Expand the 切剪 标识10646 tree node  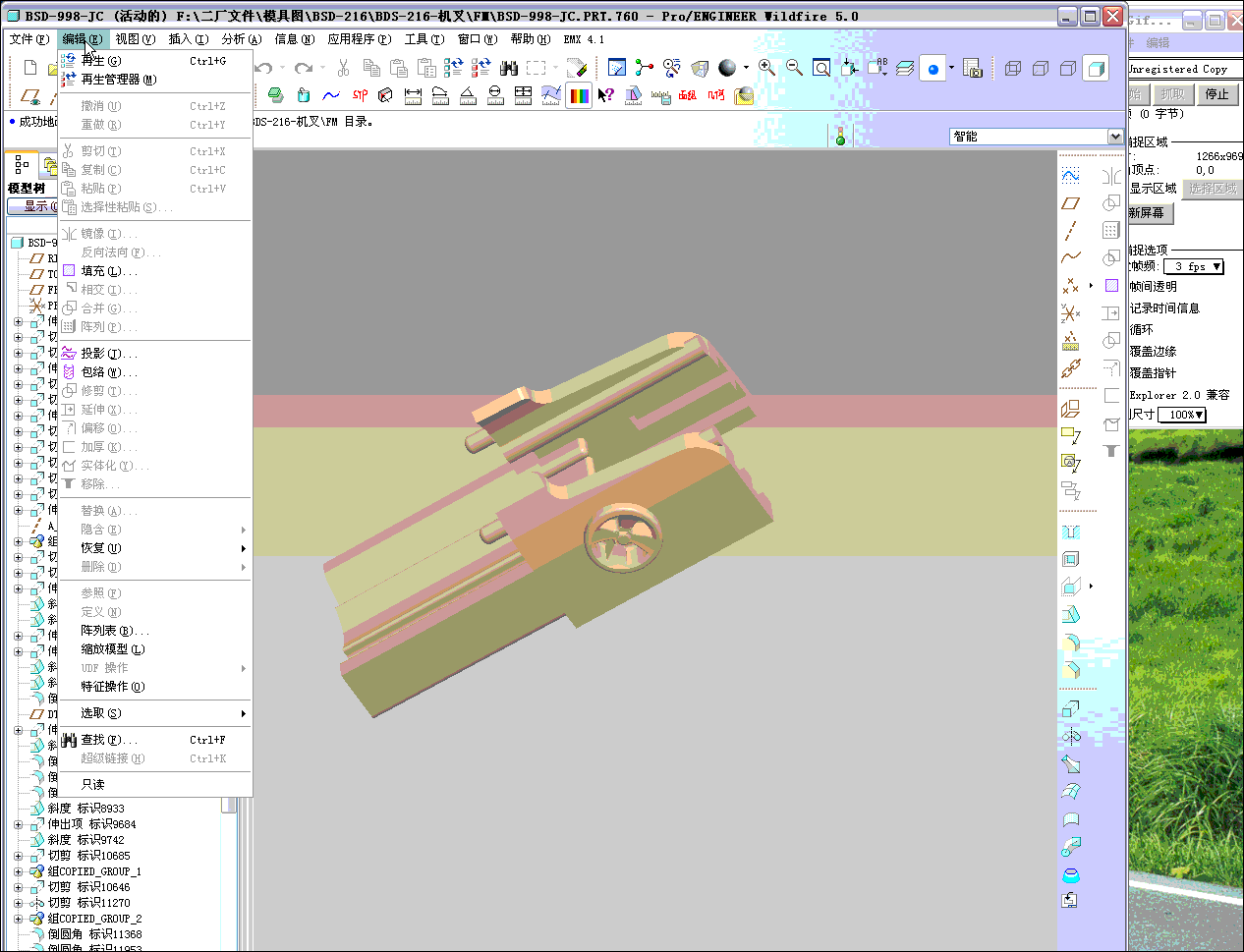19,887
